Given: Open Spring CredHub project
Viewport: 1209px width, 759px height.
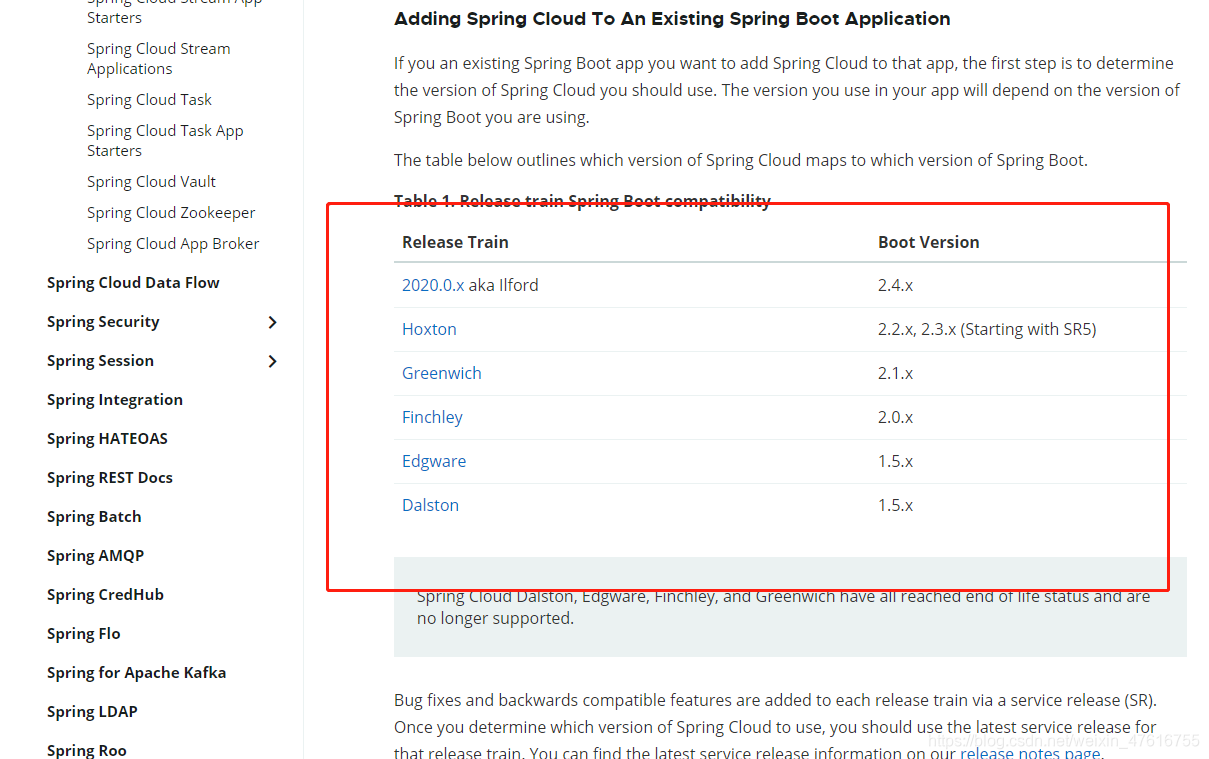Looking at the screenshot, I should point(105,595).
